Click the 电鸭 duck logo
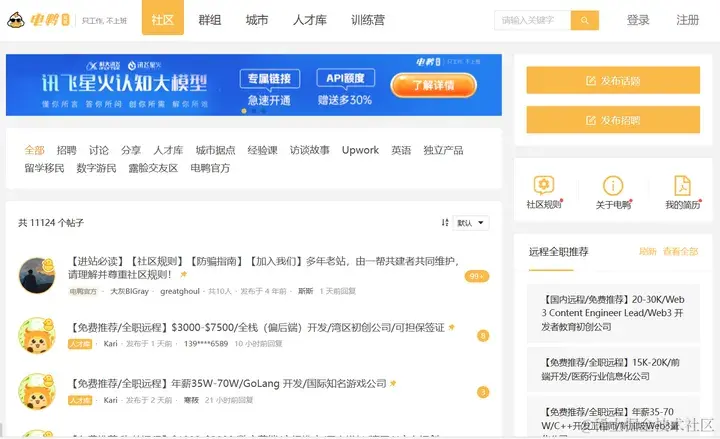Viewport: 720px width, 439px height. [38, 20]
